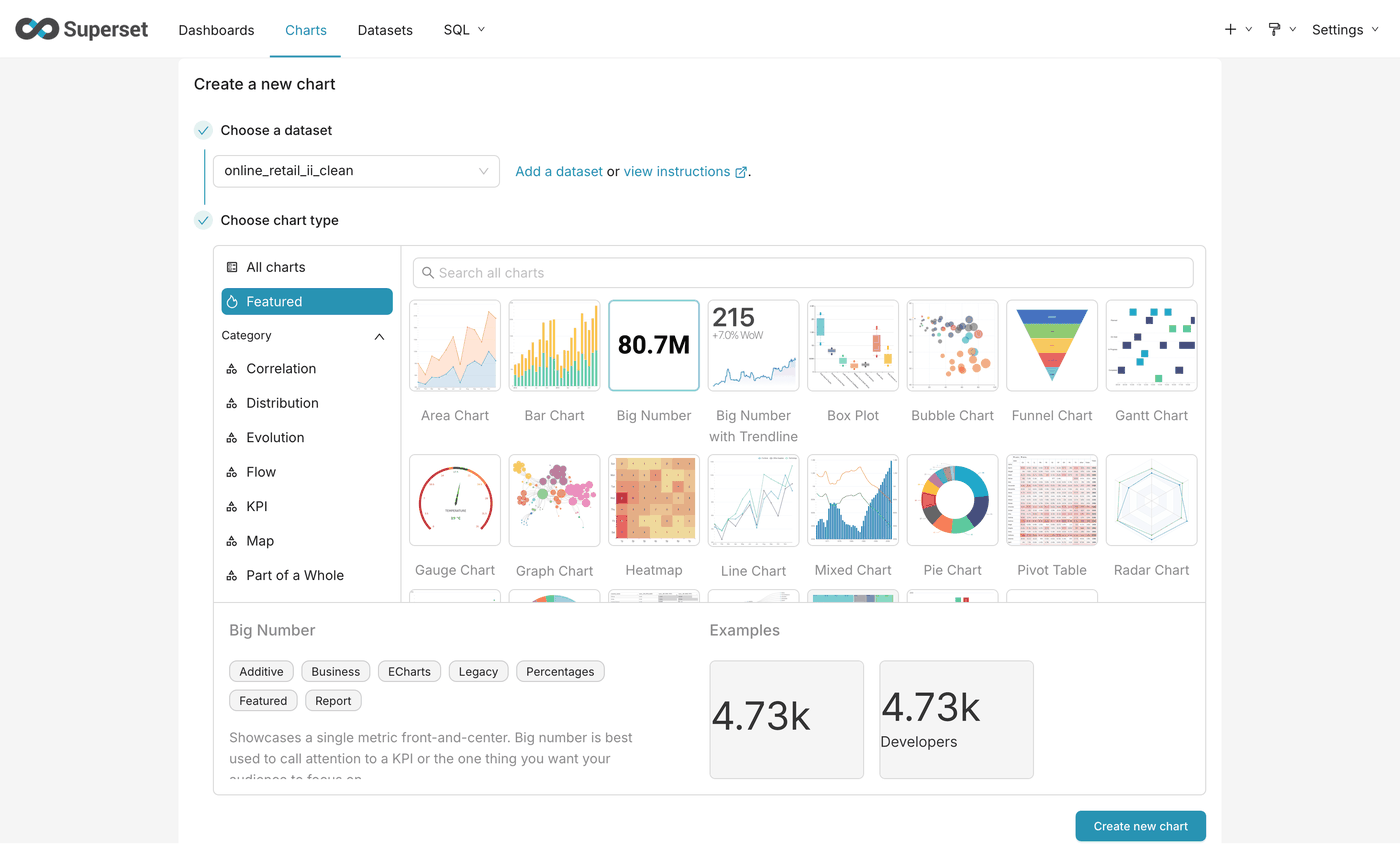Screen dimensions: 1400x848
Task: Click the Create new chart button
Action: [1140, 826]
